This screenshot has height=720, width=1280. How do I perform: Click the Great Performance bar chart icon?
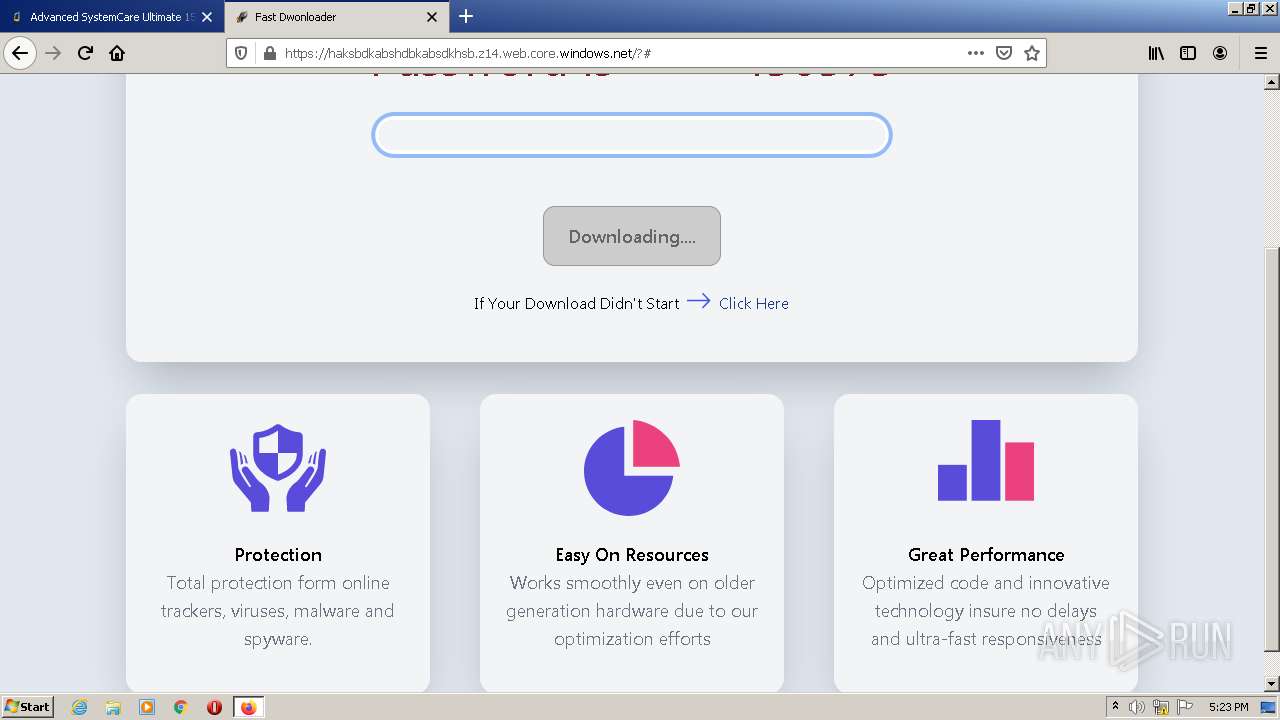pos(986,460)
